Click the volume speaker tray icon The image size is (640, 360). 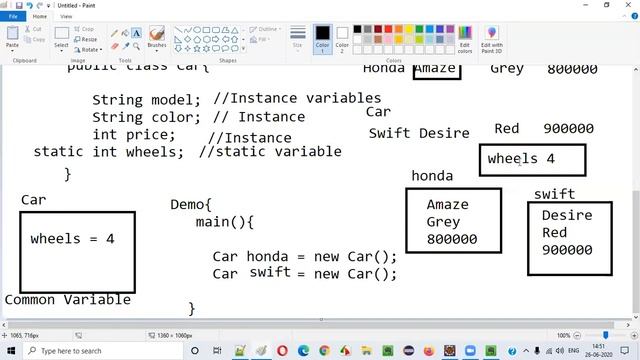click(560, 351)
